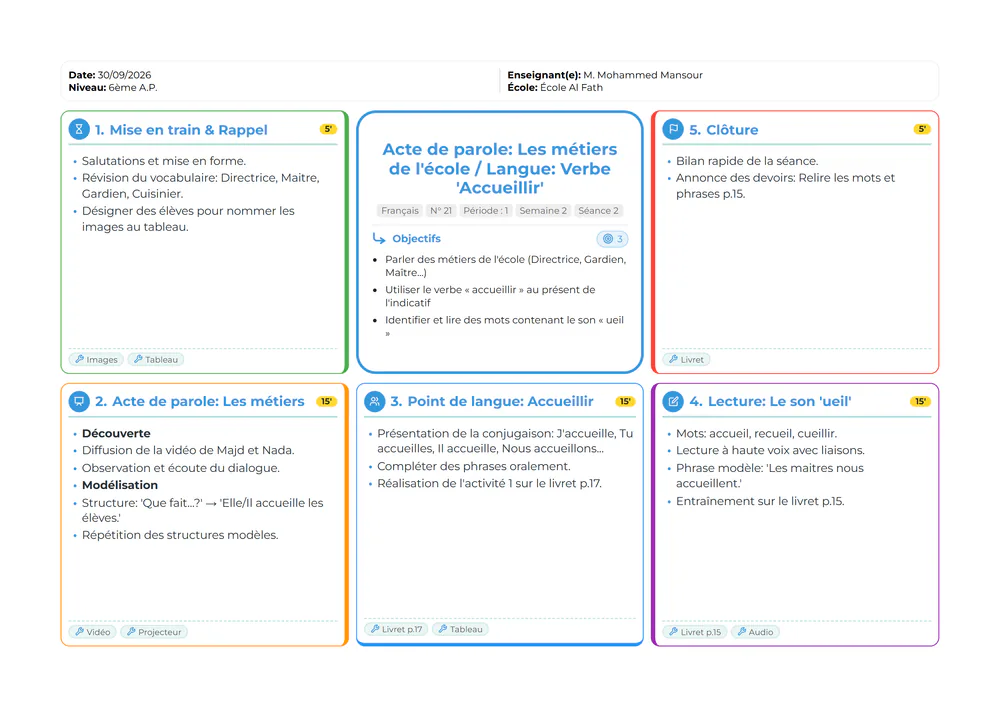Click the heading '4. Lecture: Le son 'ueil''

pos(770,401)
